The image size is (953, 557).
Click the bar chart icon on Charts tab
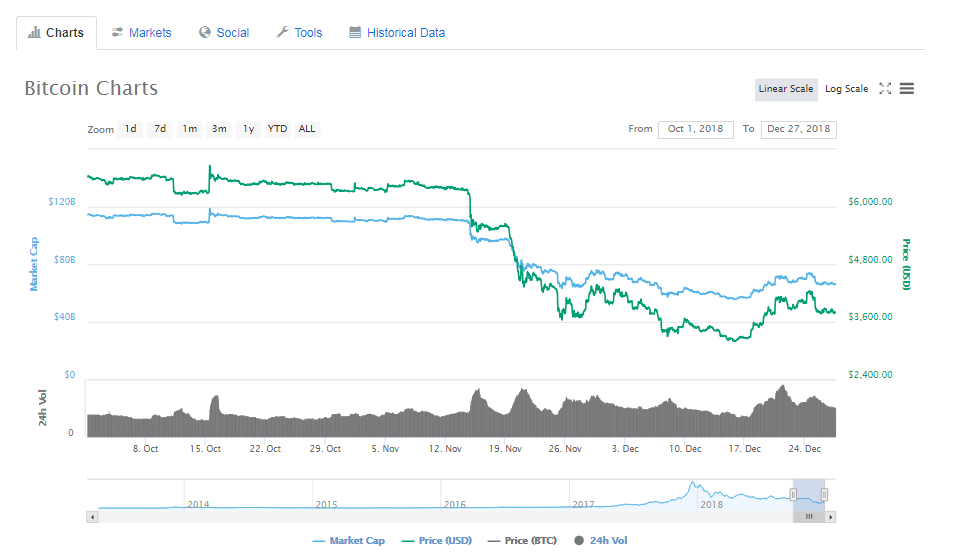34,32
